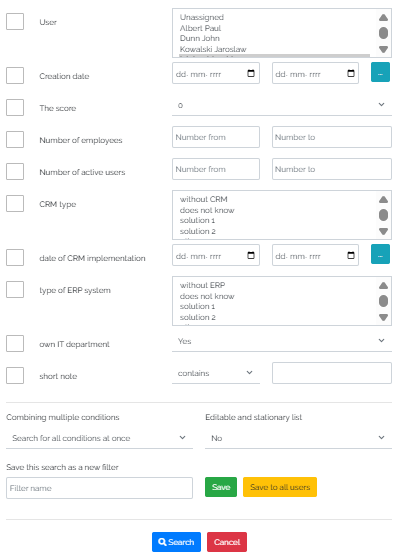
Task: Expand The score dropdown
Action: coord(282,105)
